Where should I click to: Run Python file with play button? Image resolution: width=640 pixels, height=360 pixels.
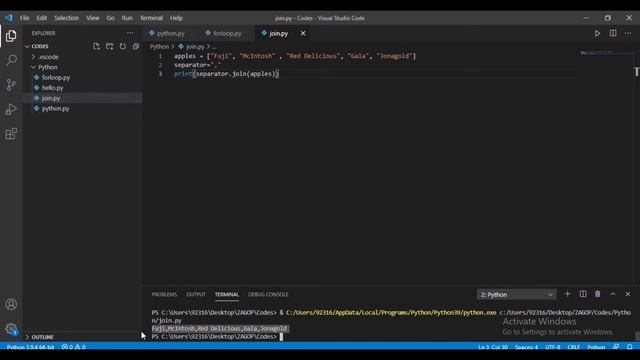[x=597, y=33]
